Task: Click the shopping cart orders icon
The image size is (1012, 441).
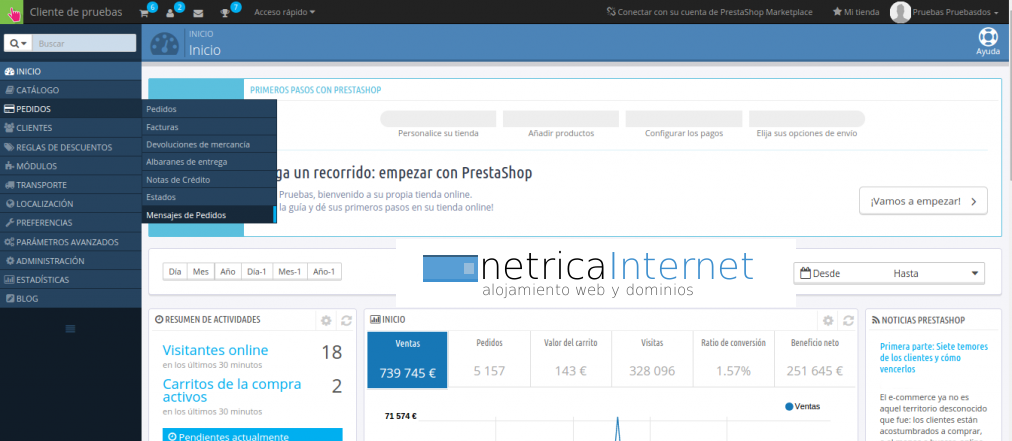Action: 145,13
